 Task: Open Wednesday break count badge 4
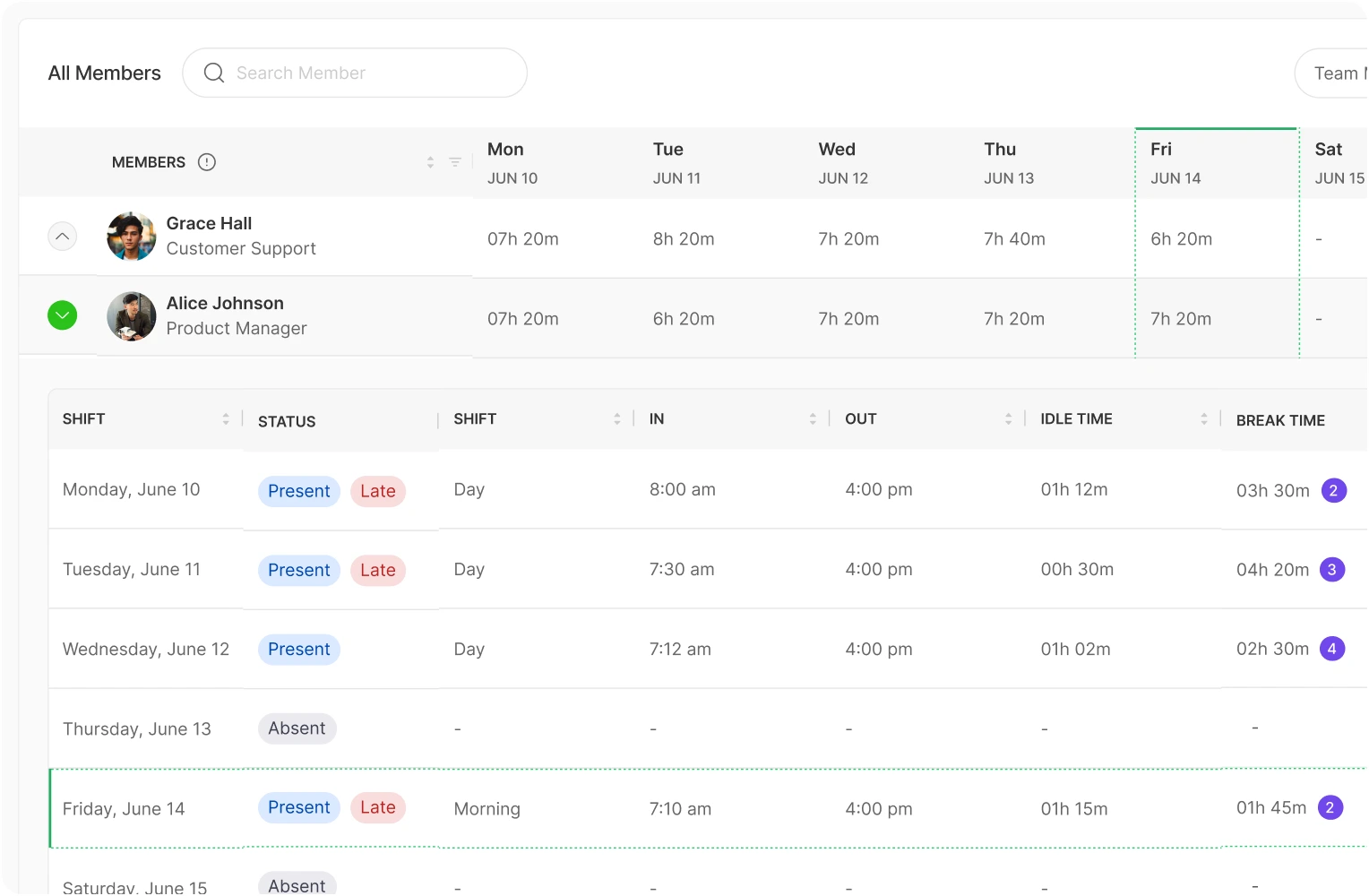(1332, 648)
